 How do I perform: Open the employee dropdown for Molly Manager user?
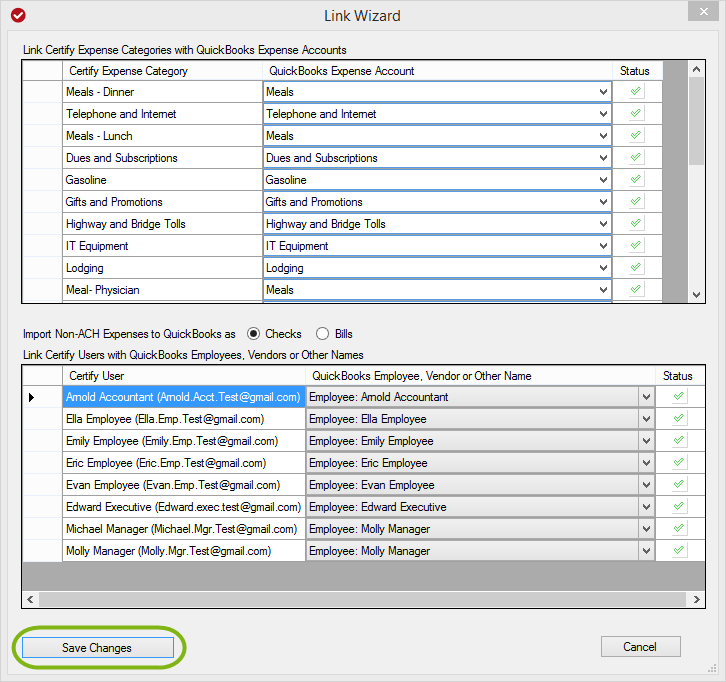point(646,551)
